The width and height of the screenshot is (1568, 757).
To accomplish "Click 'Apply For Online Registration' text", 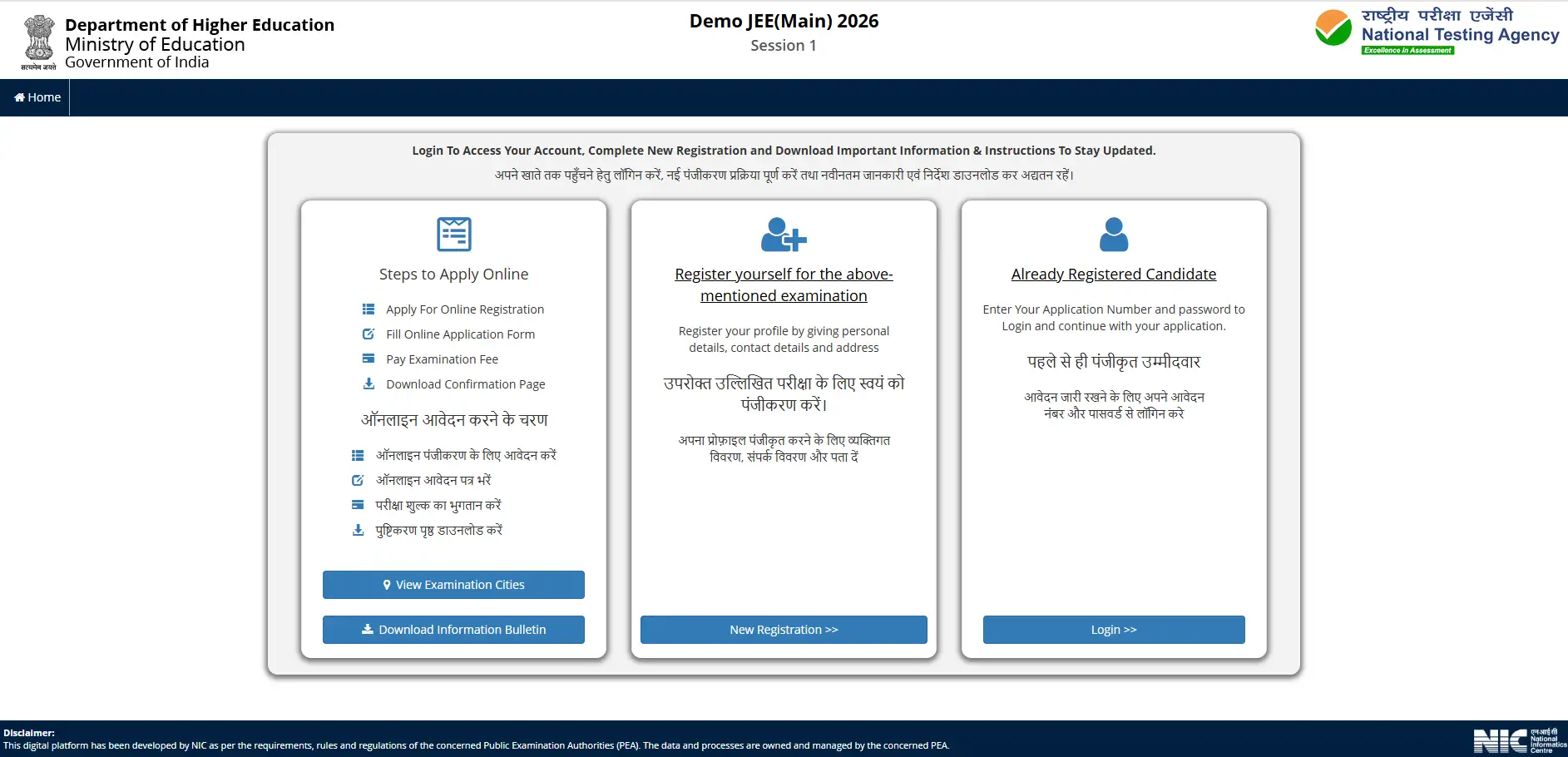I will point(465,309).
